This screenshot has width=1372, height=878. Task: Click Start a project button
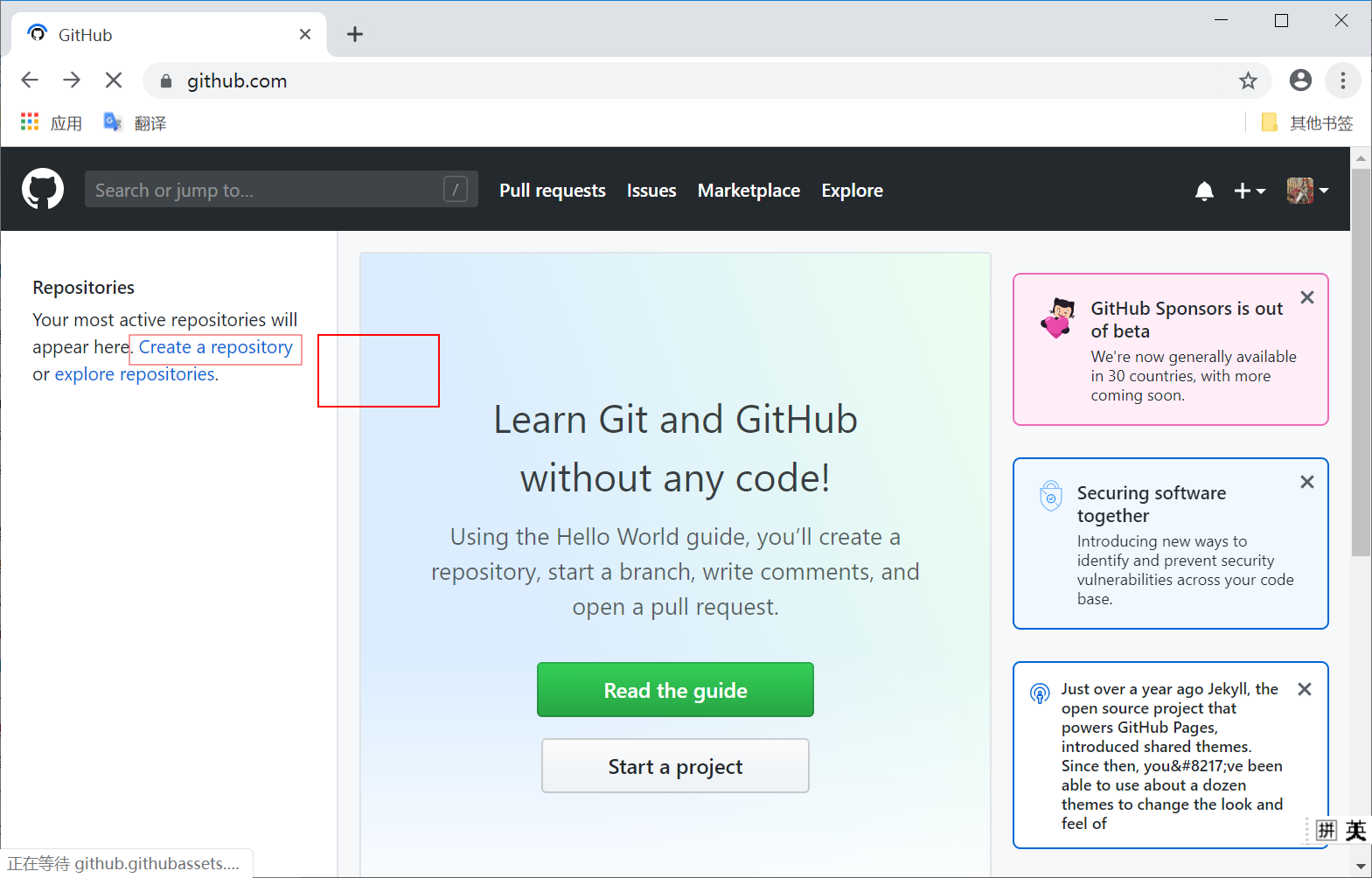(x=675, y=766)
